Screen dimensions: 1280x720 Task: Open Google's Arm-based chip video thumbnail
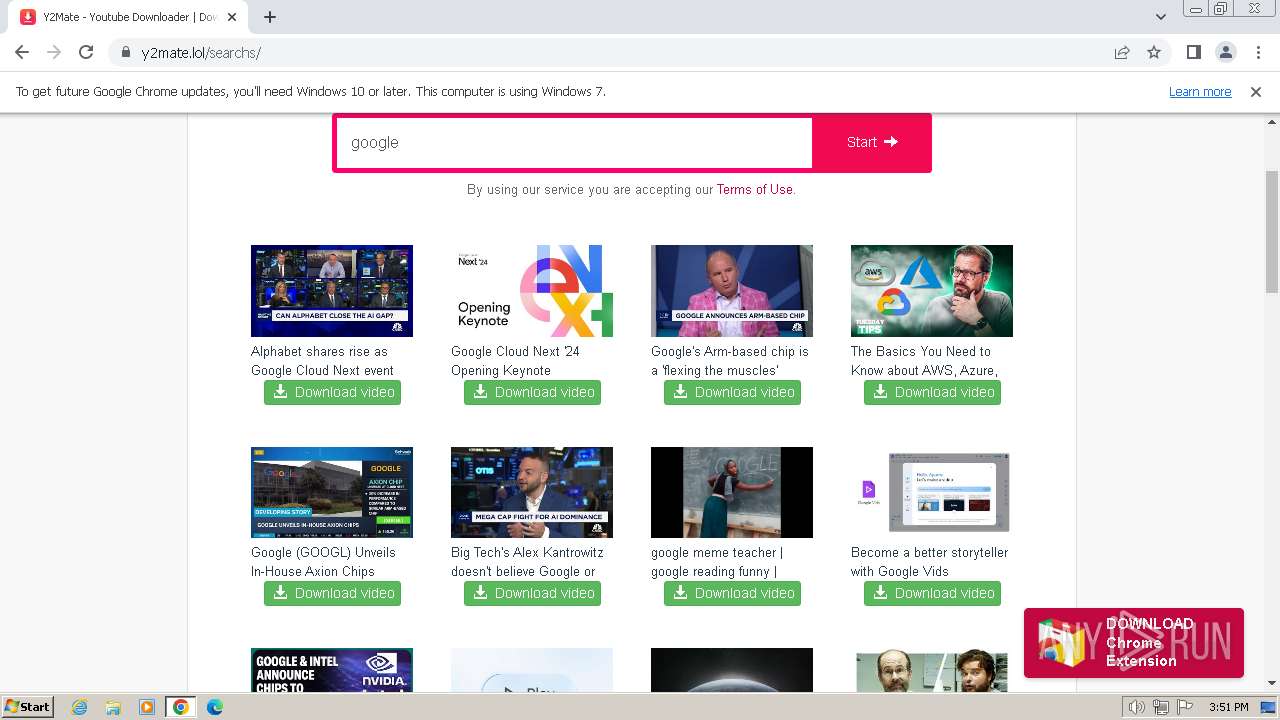pos(732,290)
